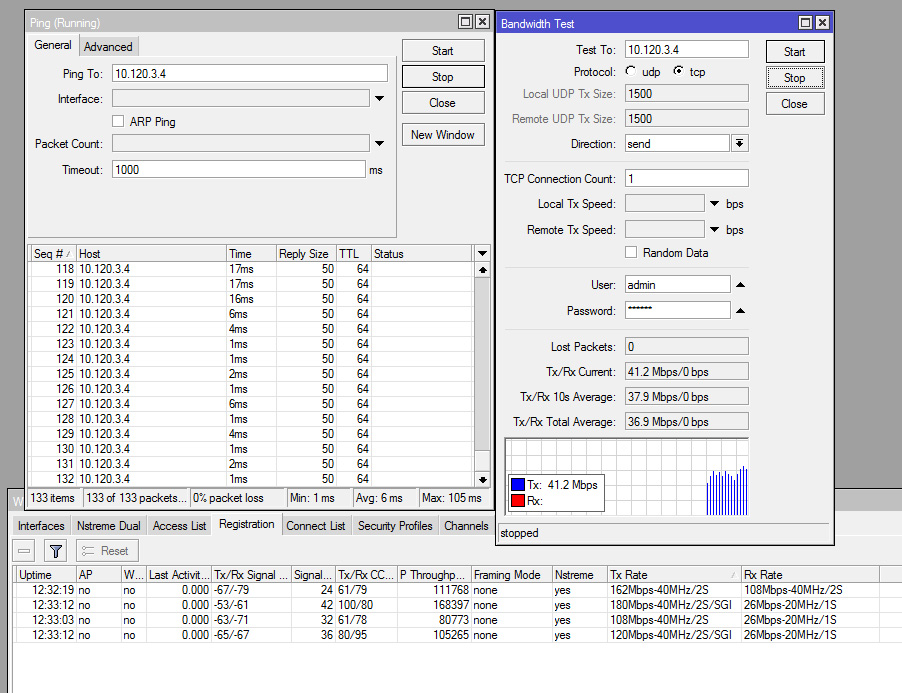Maximize the Ping window
The image size is (902, 693).
465,22
